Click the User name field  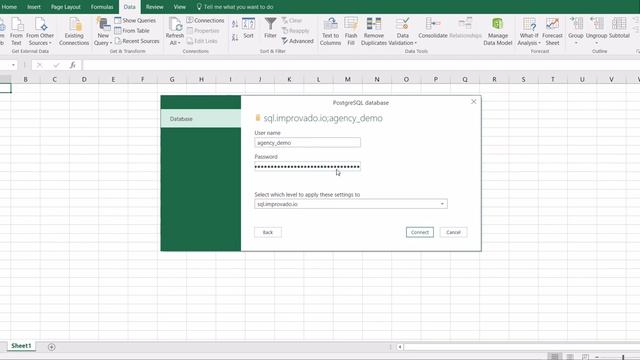pos(307,143)
